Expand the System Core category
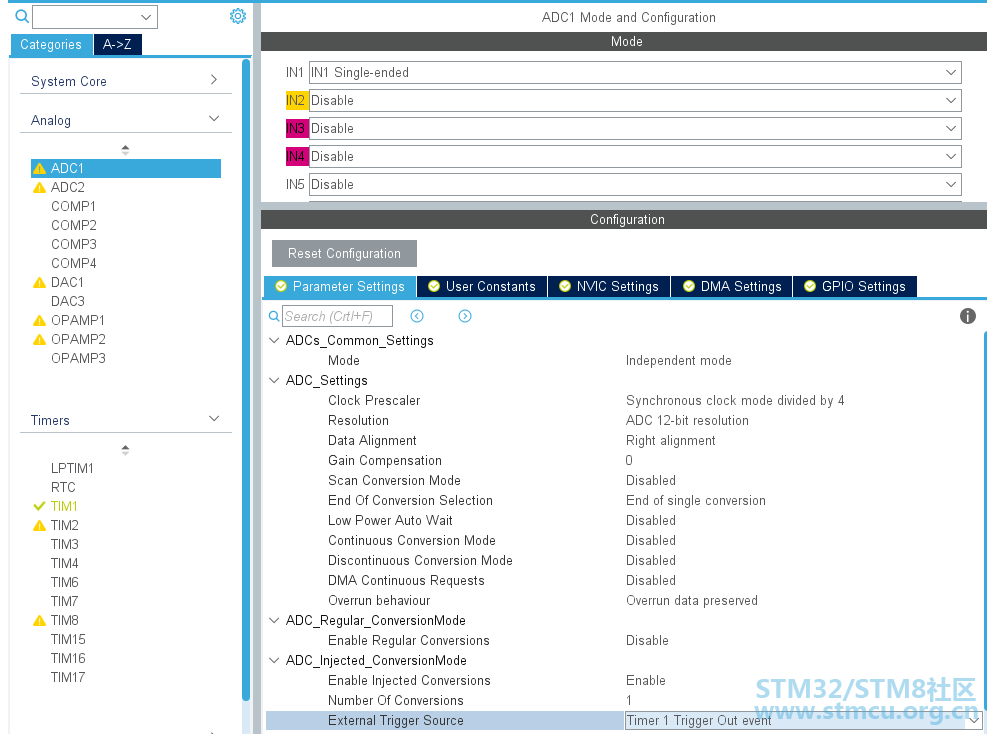987x734 pixels. click(214, 79)
